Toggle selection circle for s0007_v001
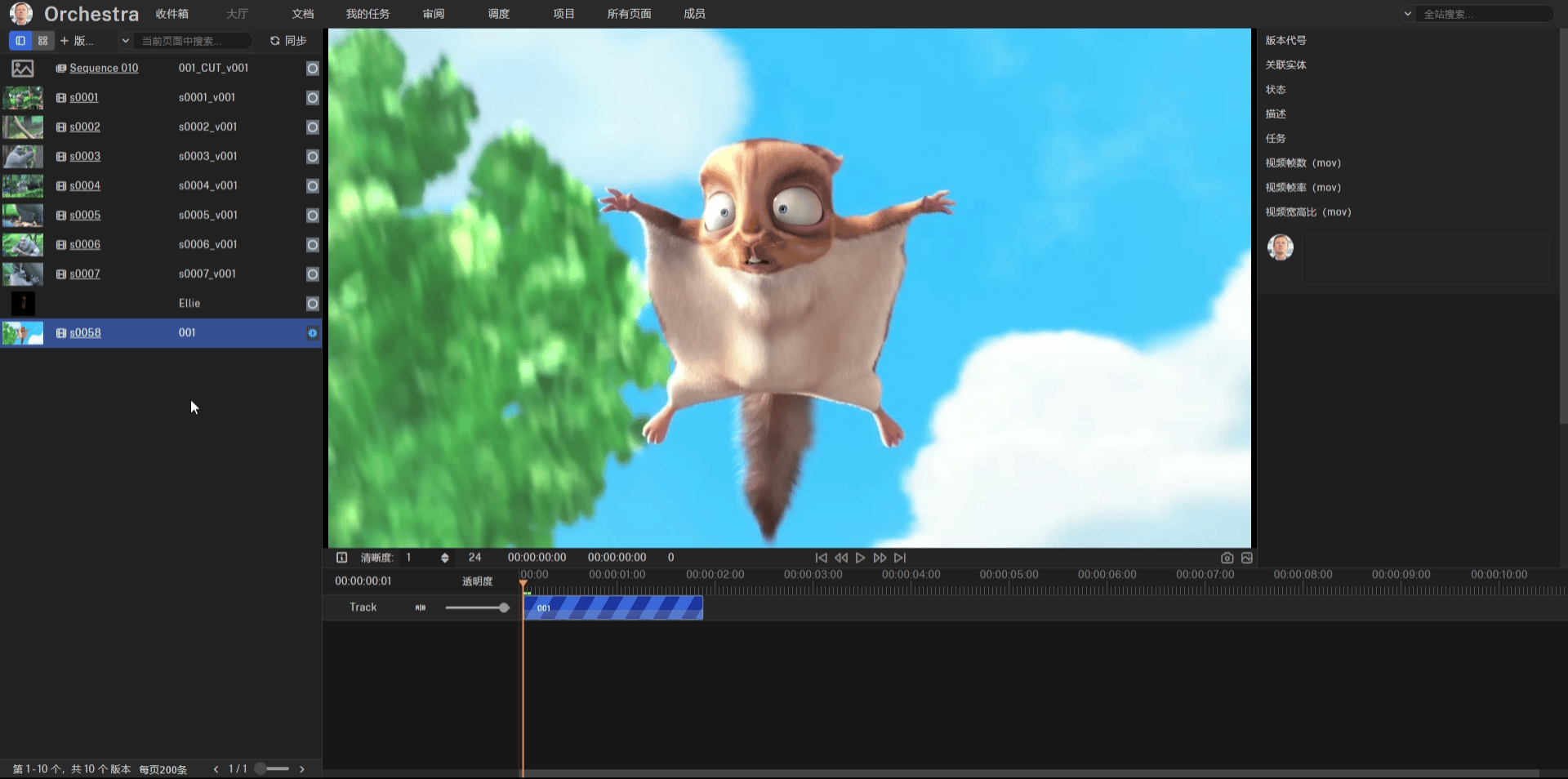The image size is (1568, 779). point(312,274)
